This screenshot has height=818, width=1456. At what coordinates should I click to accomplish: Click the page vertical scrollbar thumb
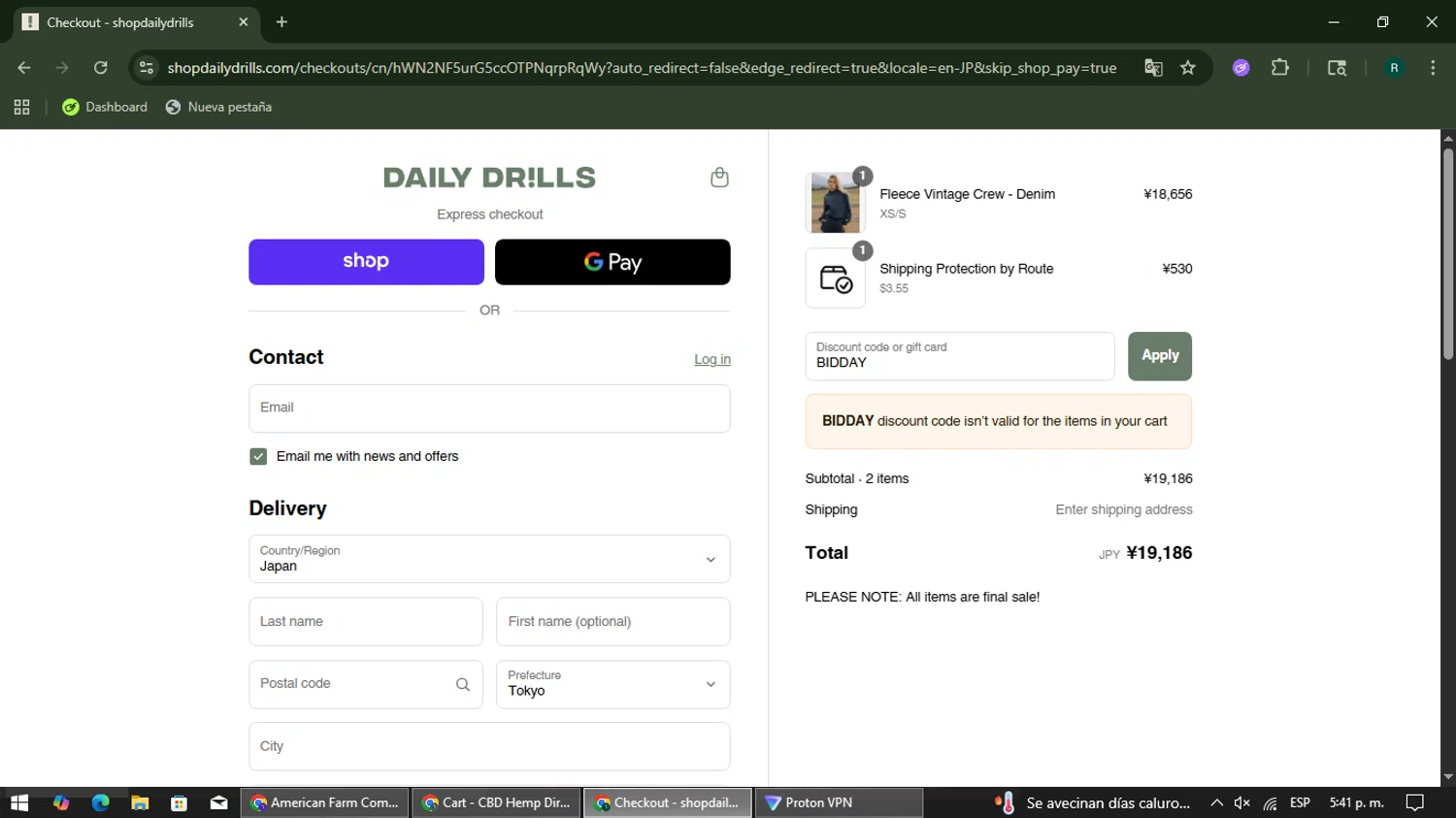point(1448,254)
